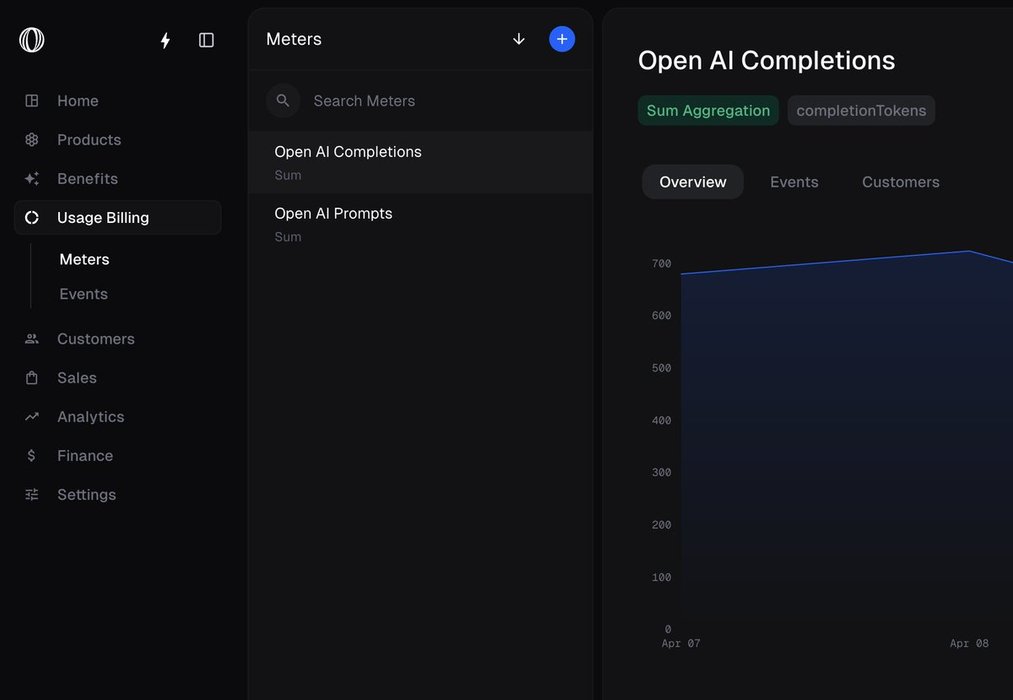
Task: Click the Products cube icon
Action: tap(32, 140)
